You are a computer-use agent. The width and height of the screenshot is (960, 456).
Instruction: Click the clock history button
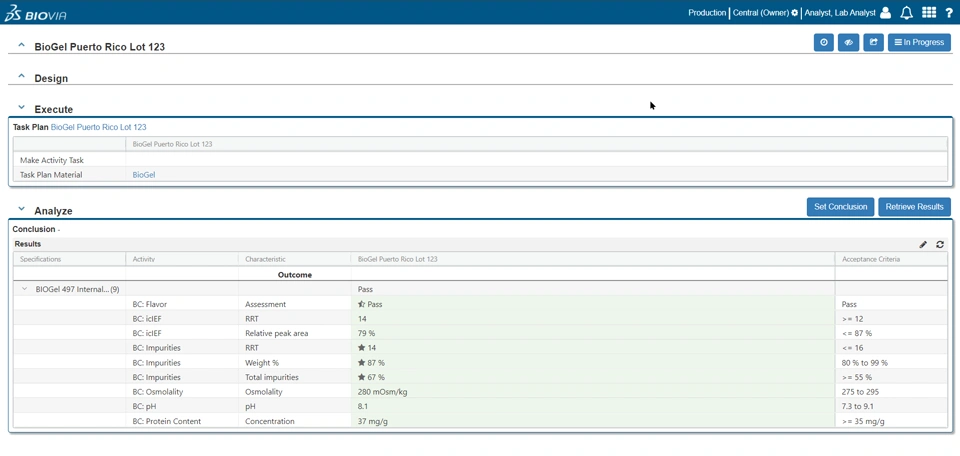pos(823,42)
